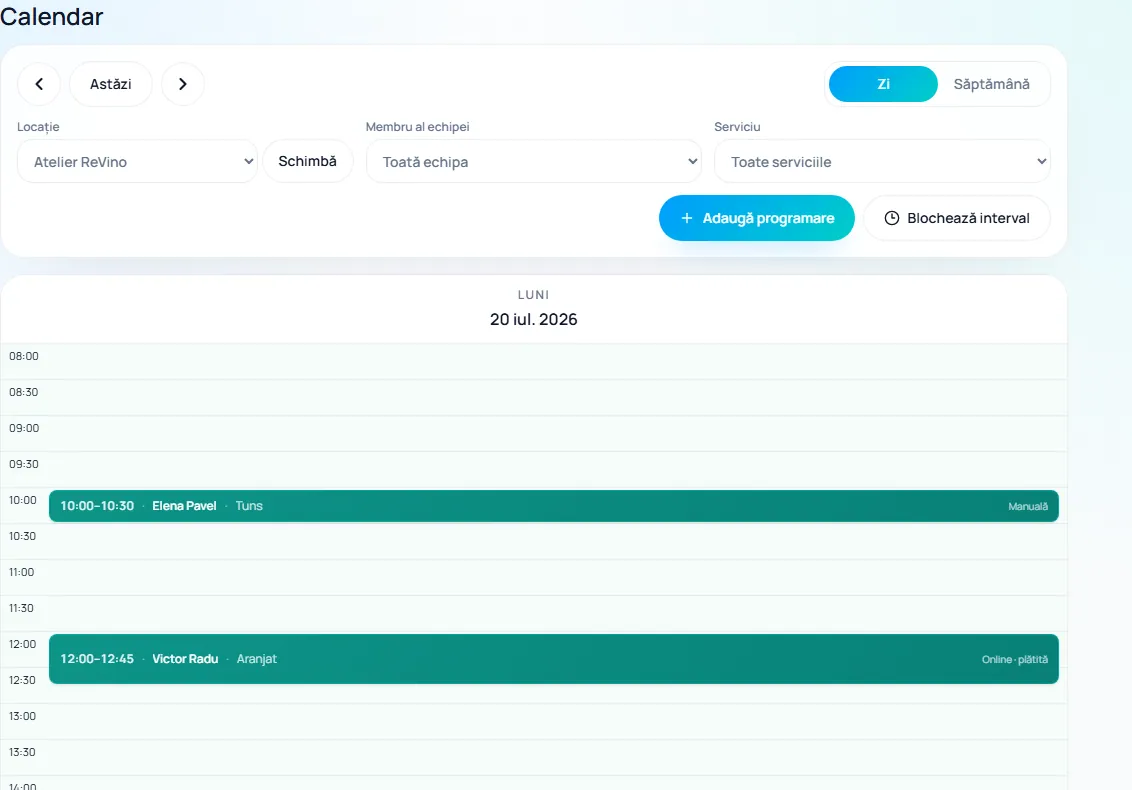Open Elena Pavel 10:00–10:30 appointment
Image resolution: width=1132 pixels, height=790 pixels.
coord(554,506)
